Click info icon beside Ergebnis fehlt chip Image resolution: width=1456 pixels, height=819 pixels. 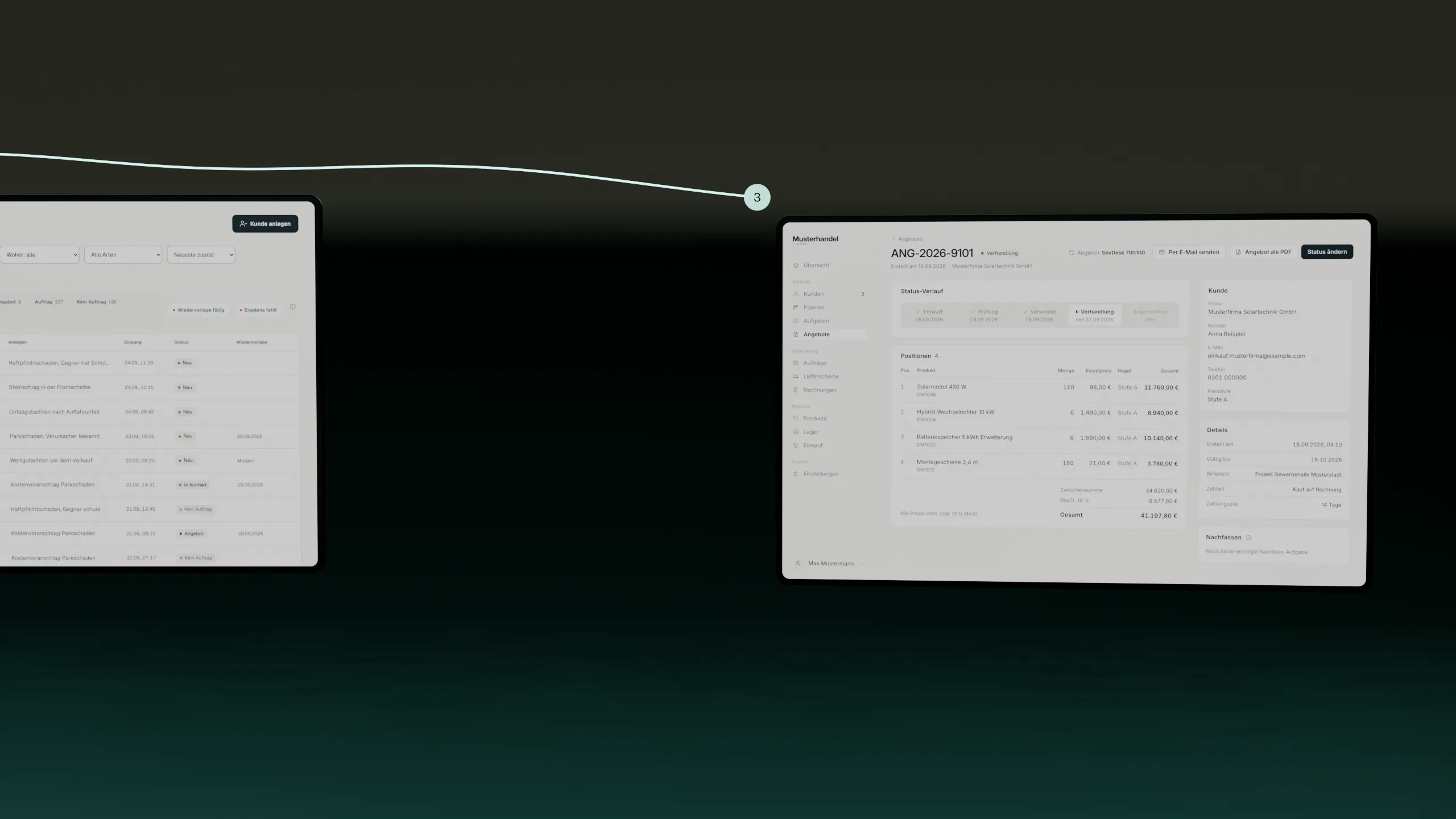pyautogui.click(x=293, y=307)
